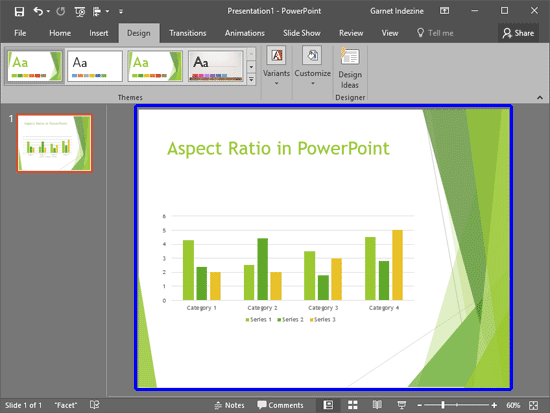Switch to Normal view icon
Screen dimensions: 550x413
pos(328,405)
